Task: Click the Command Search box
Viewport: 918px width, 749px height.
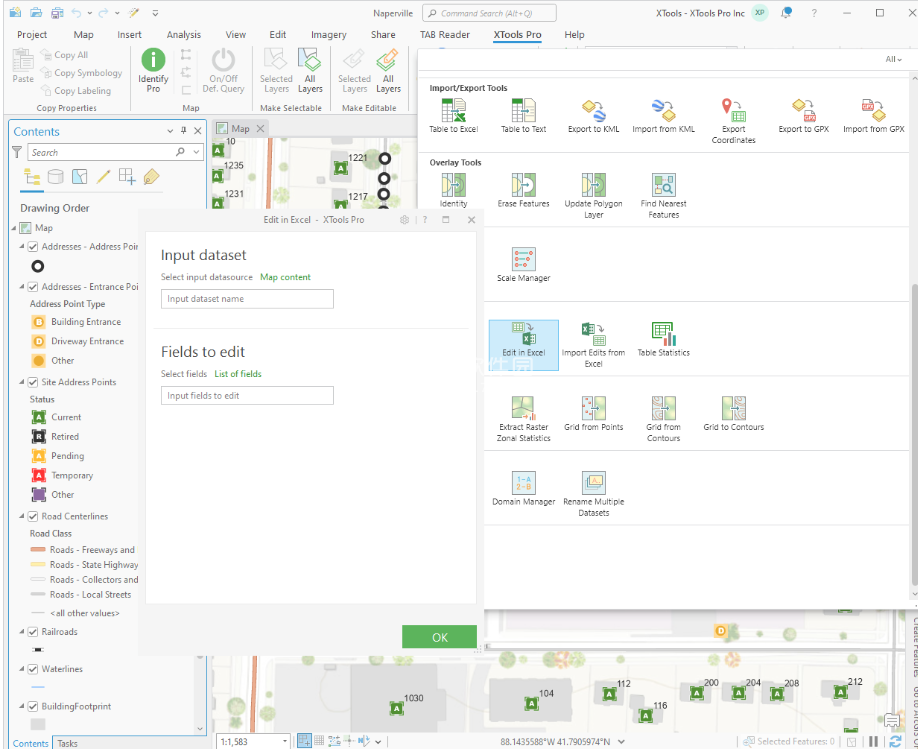Action: 489,13
